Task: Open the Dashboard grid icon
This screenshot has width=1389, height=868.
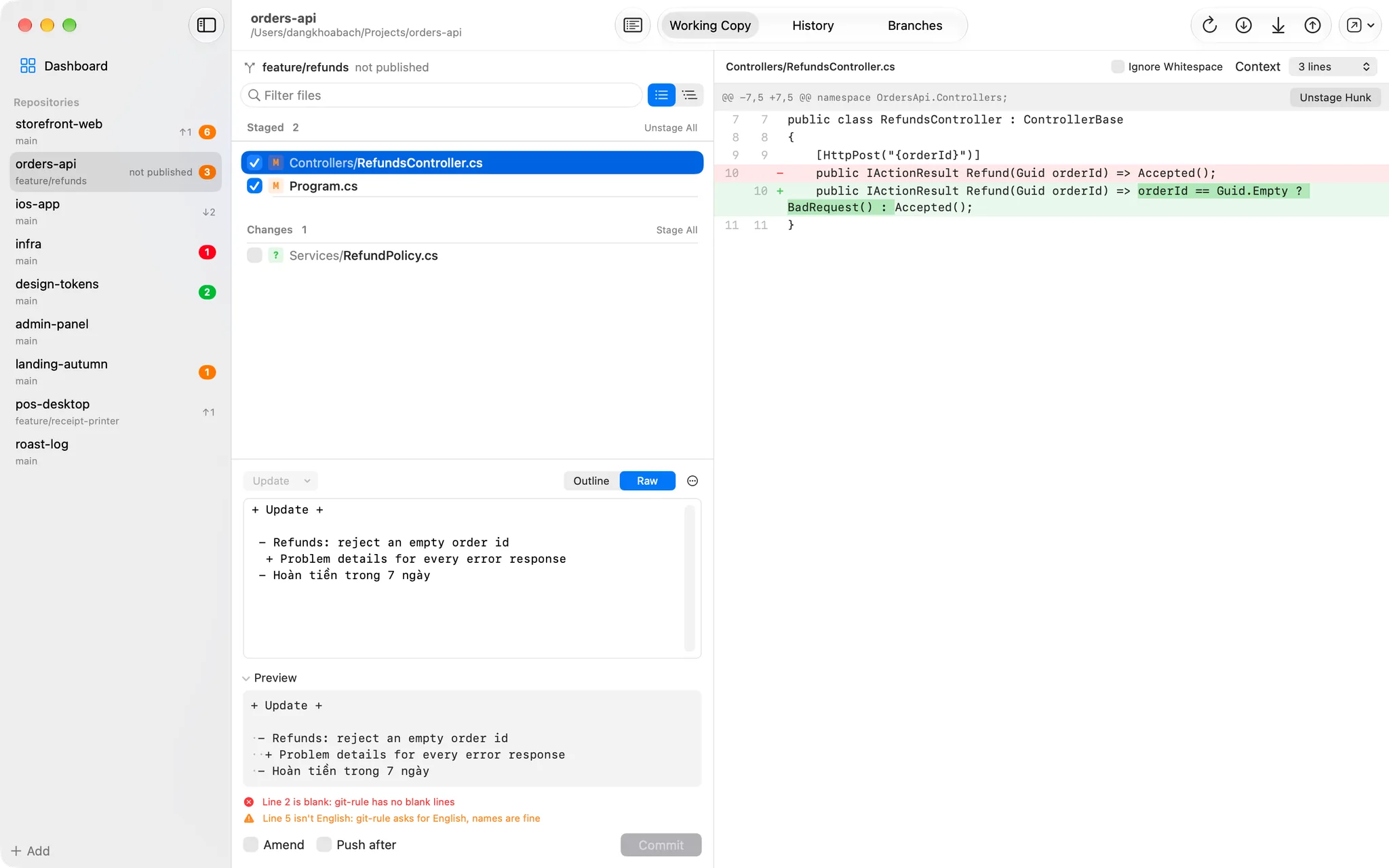Action: coord(28,66)
